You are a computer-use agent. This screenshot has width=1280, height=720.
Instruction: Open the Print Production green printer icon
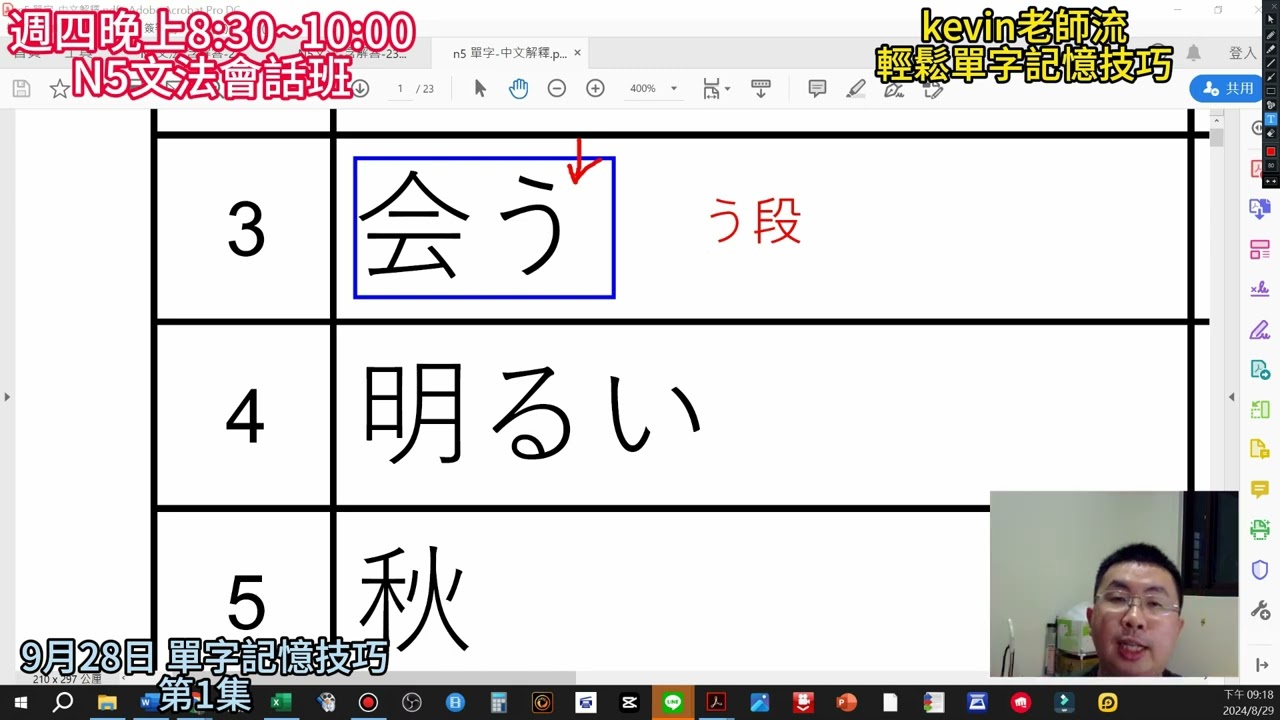1260,530
